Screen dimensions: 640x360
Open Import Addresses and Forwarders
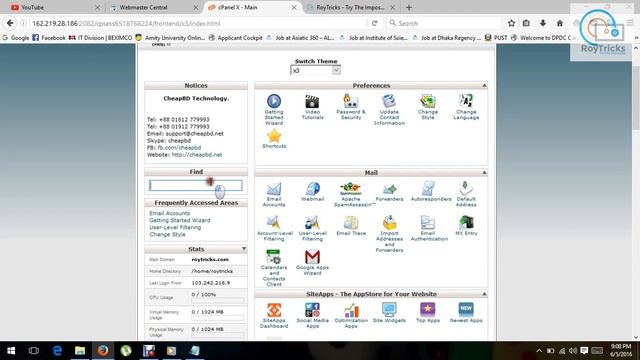[389, 223]
